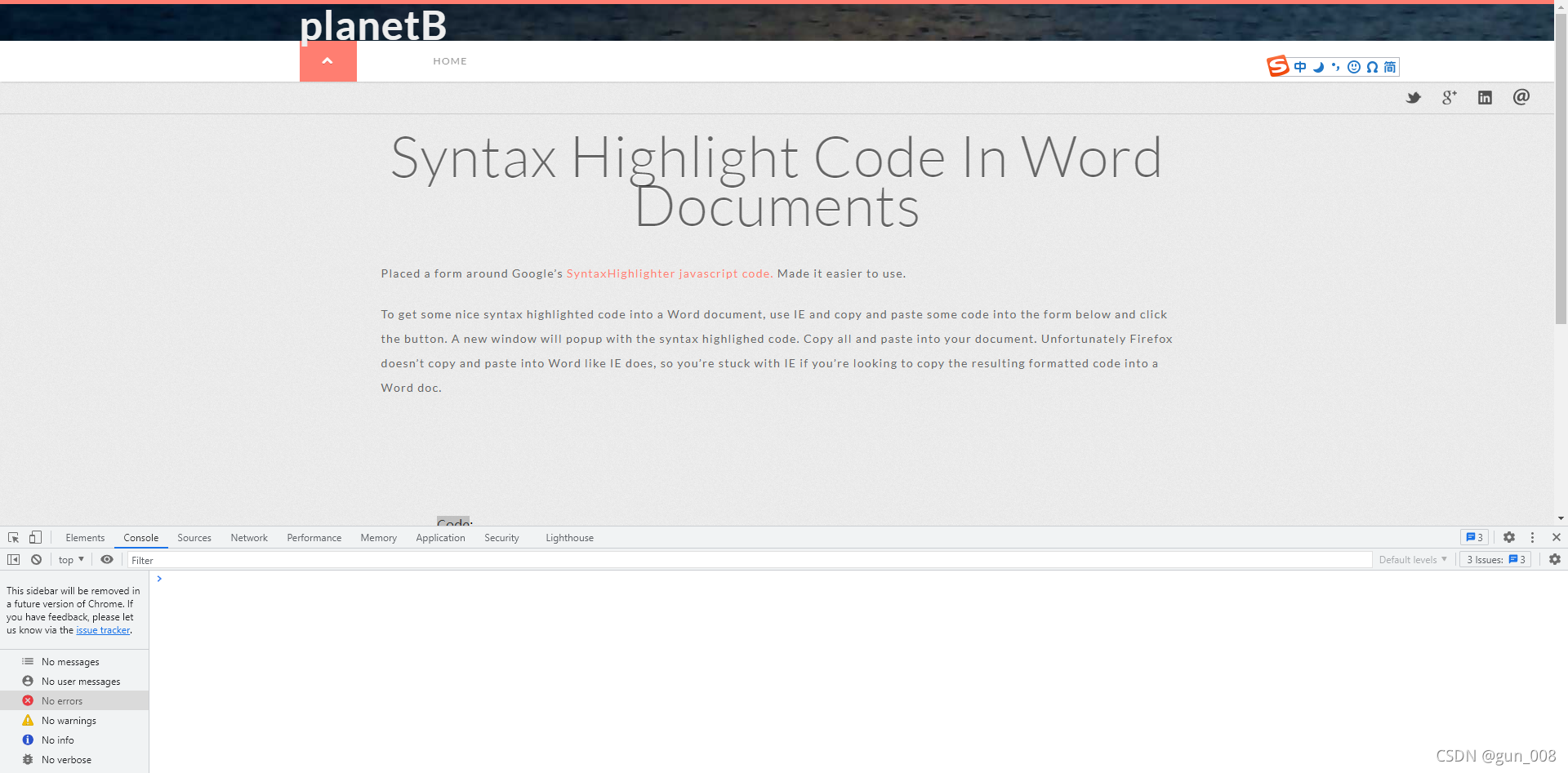Open the Sogou emoji picker
The width and height of the screenshot is (1568, 773).
[1354, 67]
